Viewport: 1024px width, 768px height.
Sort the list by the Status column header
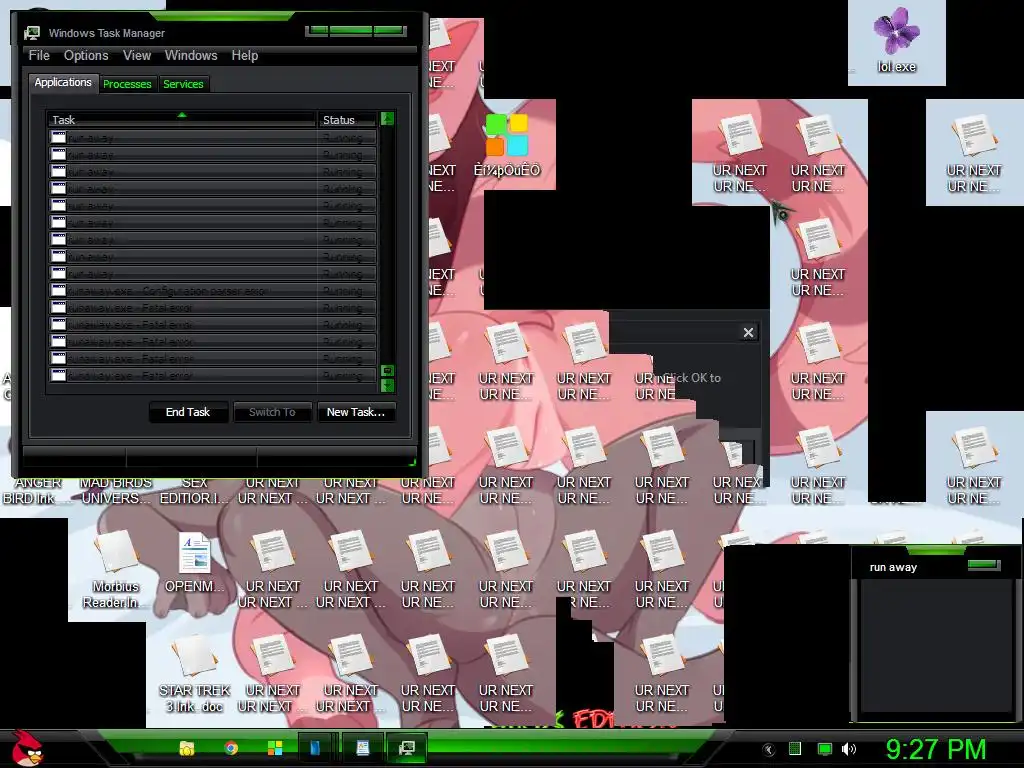click(347, 120)
